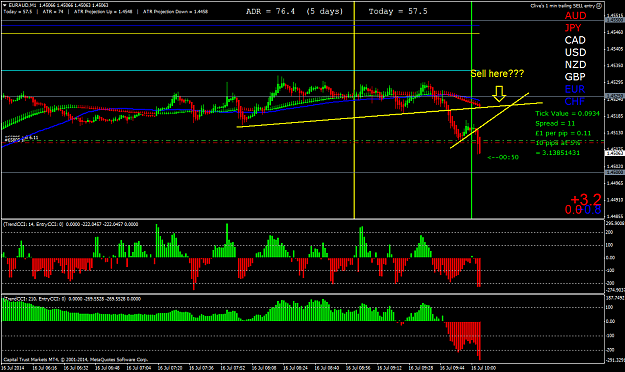Viewport: 625px width, 372px height.
Task: Click the "(5 days)" label
Action: [324, 11]
